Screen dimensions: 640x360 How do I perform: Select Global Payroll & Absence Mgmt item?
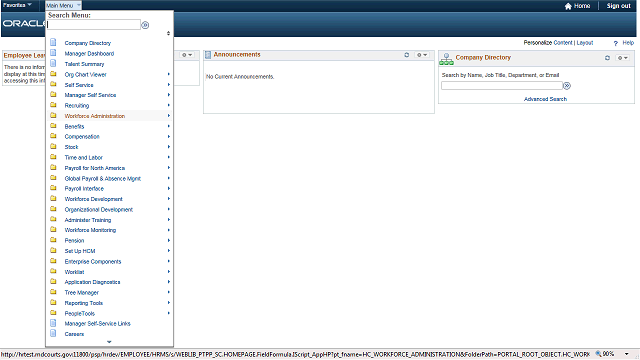(102, 178)
